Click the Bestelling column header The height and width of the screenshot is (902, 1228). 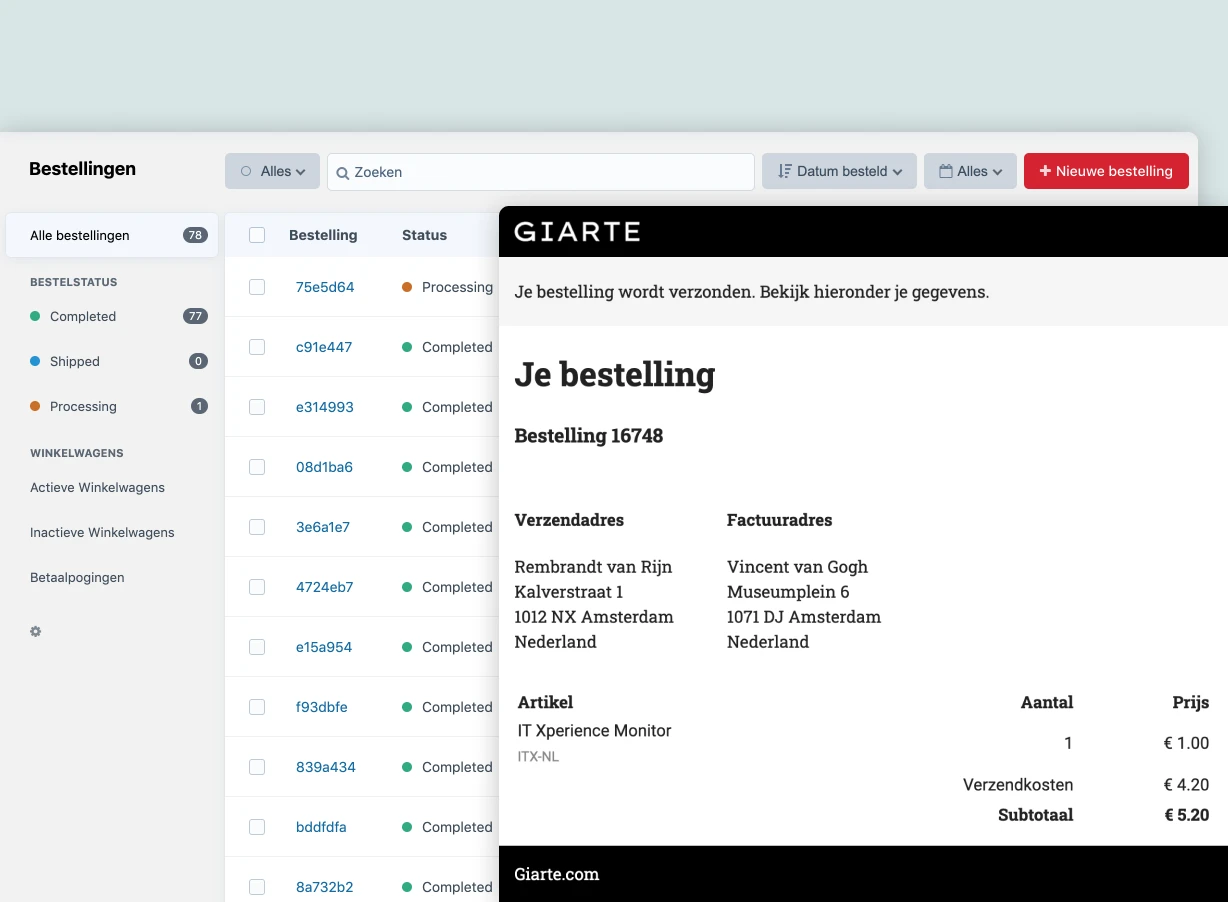(x=323, y=235)
